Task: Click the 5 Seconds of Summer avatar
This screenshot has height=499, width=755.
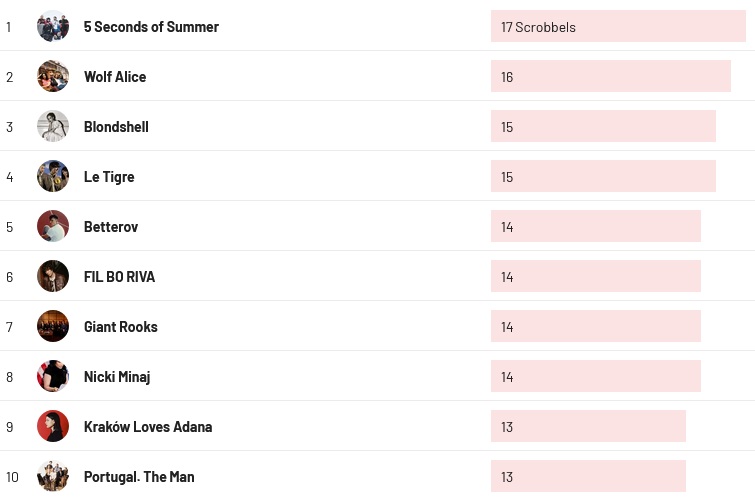Action: pyautogui.click(x=53, y=26)
